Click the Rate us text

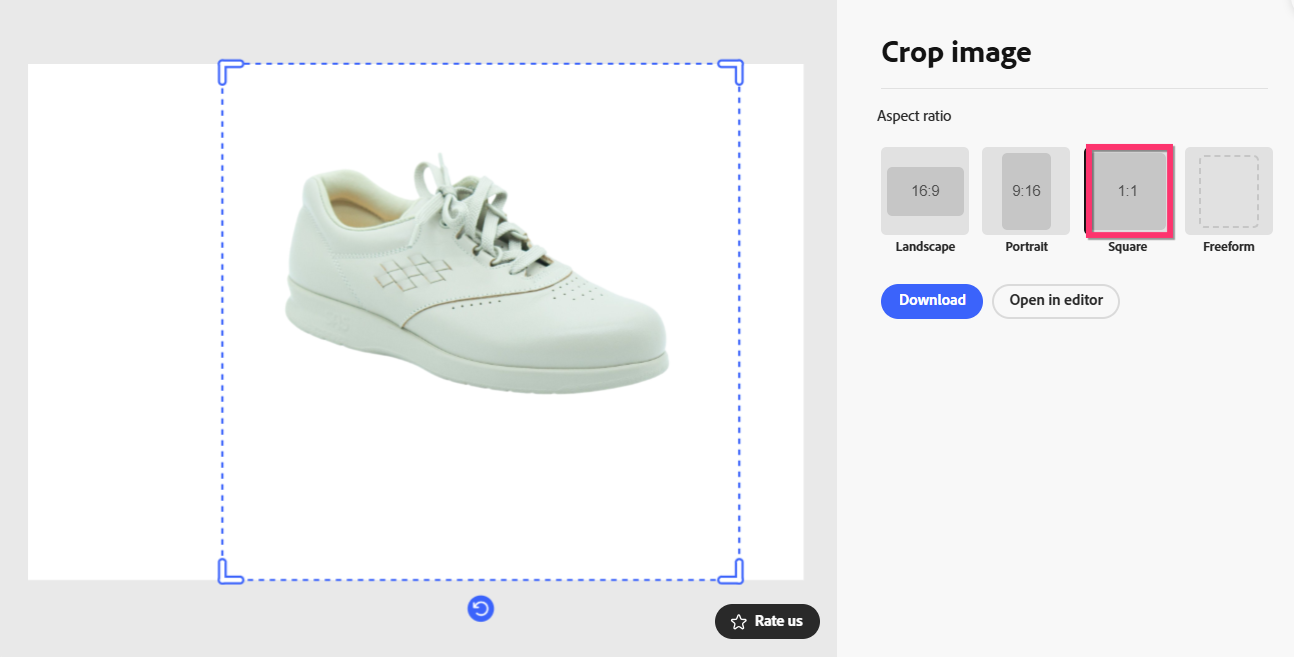tap(779, 621)
